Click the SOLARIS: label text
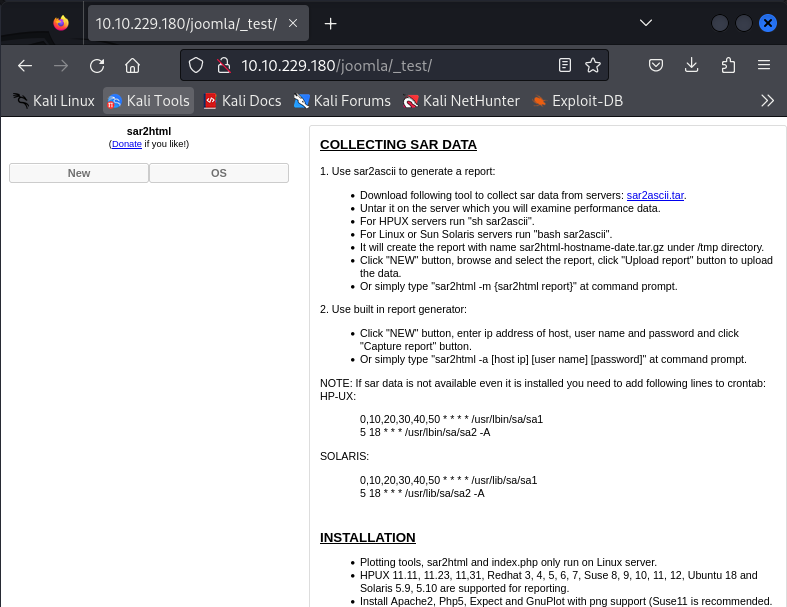Image resolution: width=787 pixels, height=607 pixels. click(x=344, y=456)
